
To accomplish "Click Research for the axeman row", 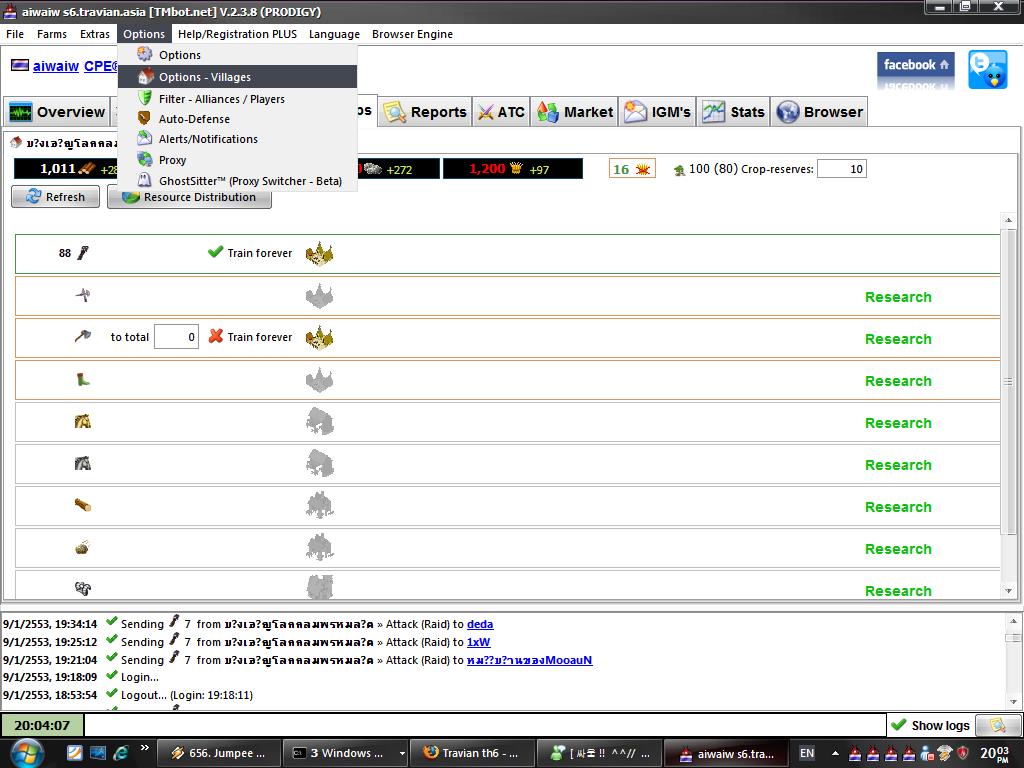I will (x=898, y=339).
